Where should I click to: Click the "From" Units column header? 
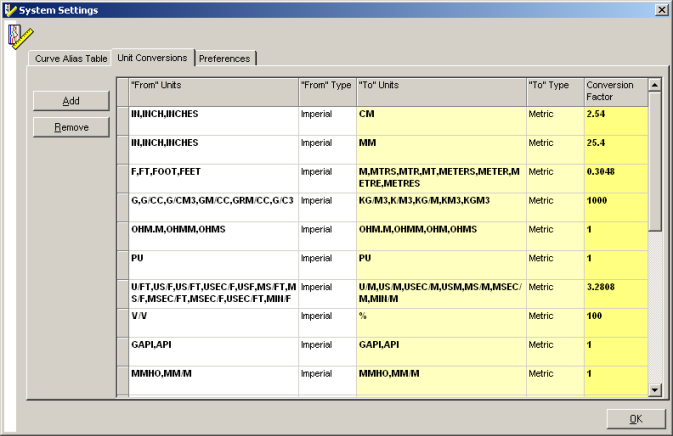[212, 91]
